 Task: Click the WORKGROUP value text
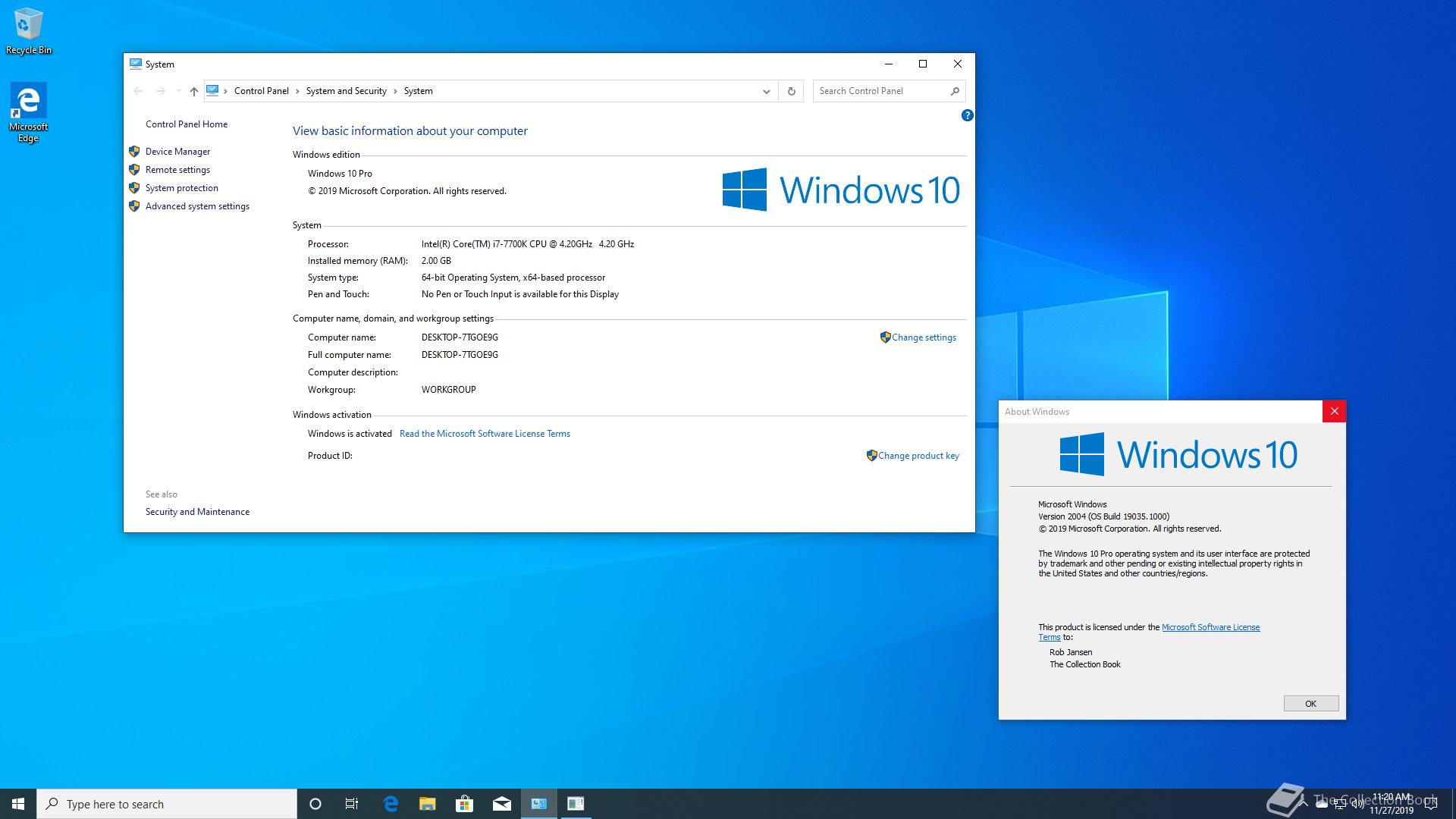pos(448,390)
